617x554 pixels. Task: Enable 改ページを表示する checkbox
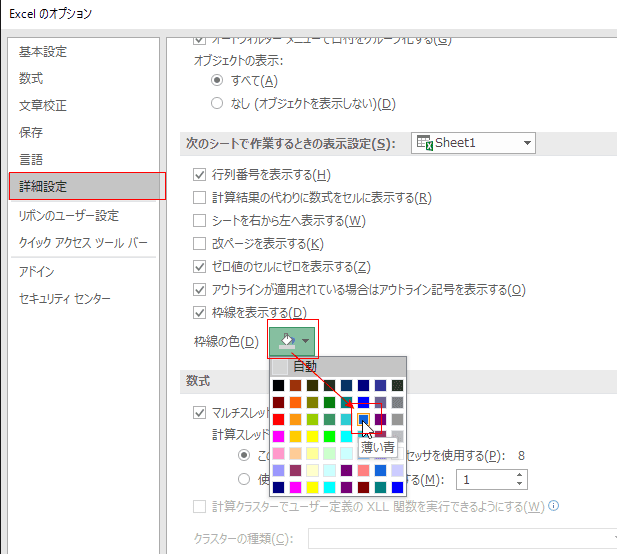(x=200, y=244)
